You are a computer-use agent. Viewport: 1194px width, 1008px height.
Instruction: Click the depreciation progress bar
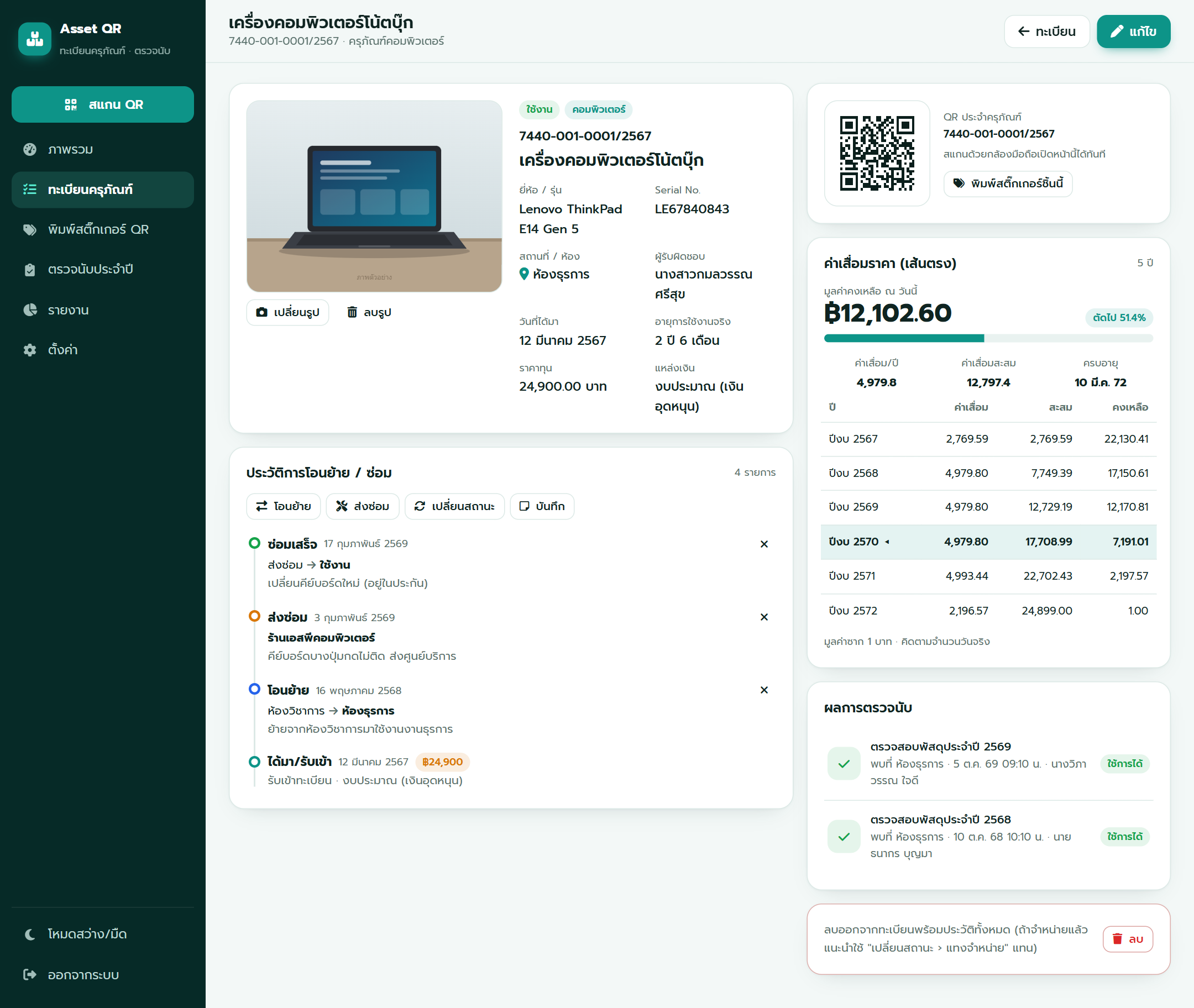pyautogui.click(x=988, y=338)
